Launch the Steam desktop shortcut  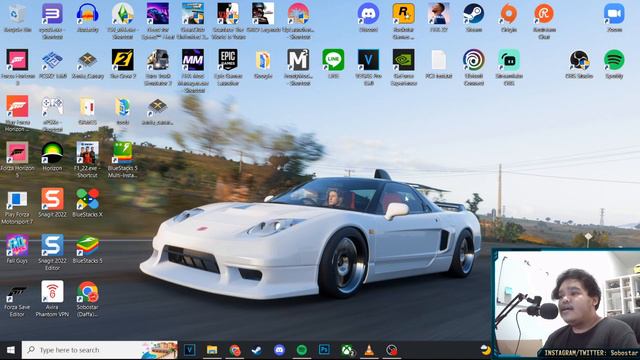pyautogui.click(x=473, y=17)
